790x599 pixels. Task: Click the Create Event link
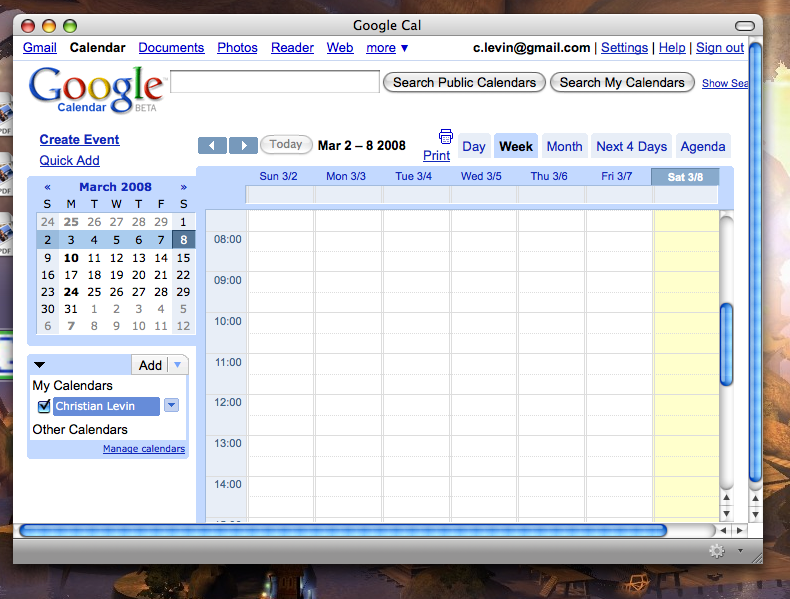80,140
